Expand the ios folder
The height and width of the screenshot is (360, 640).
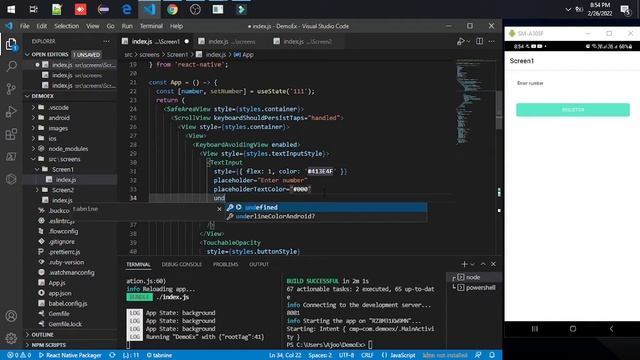[x=33, y=138]
